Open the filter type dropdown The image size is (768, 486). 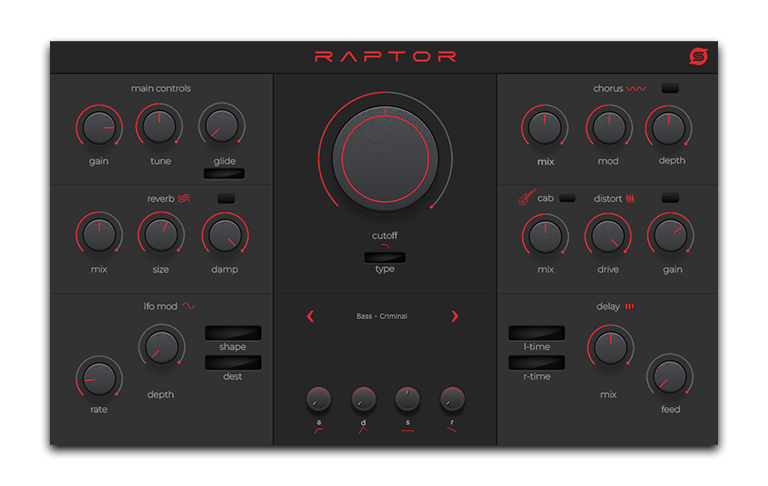[385, 258]
